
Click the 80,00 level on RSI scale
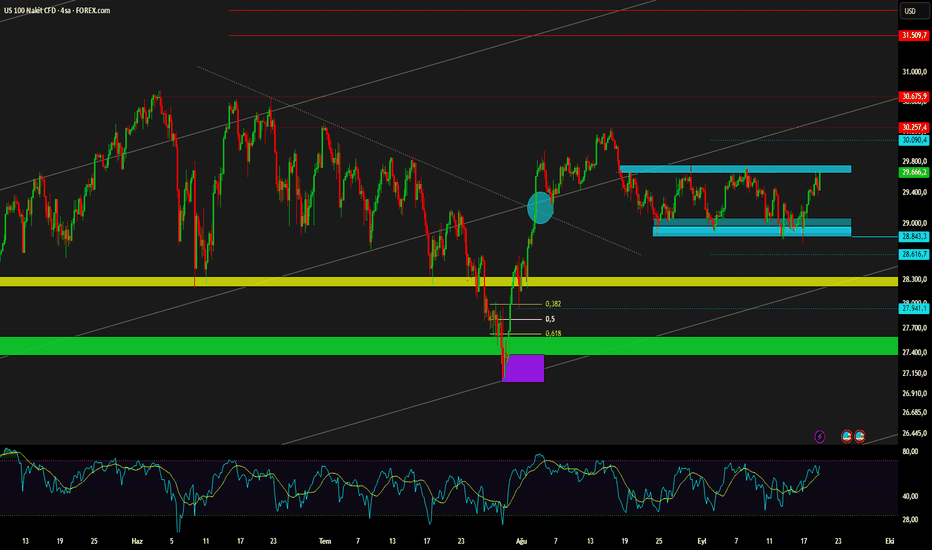(x=910, y=451)
